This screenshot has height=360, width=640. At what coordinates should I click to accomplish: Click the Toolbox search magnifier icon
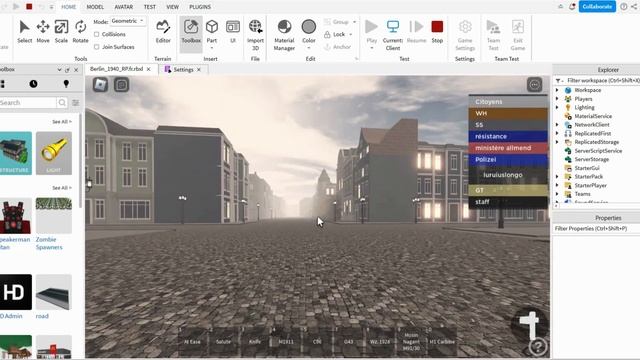tap(62, 102)
